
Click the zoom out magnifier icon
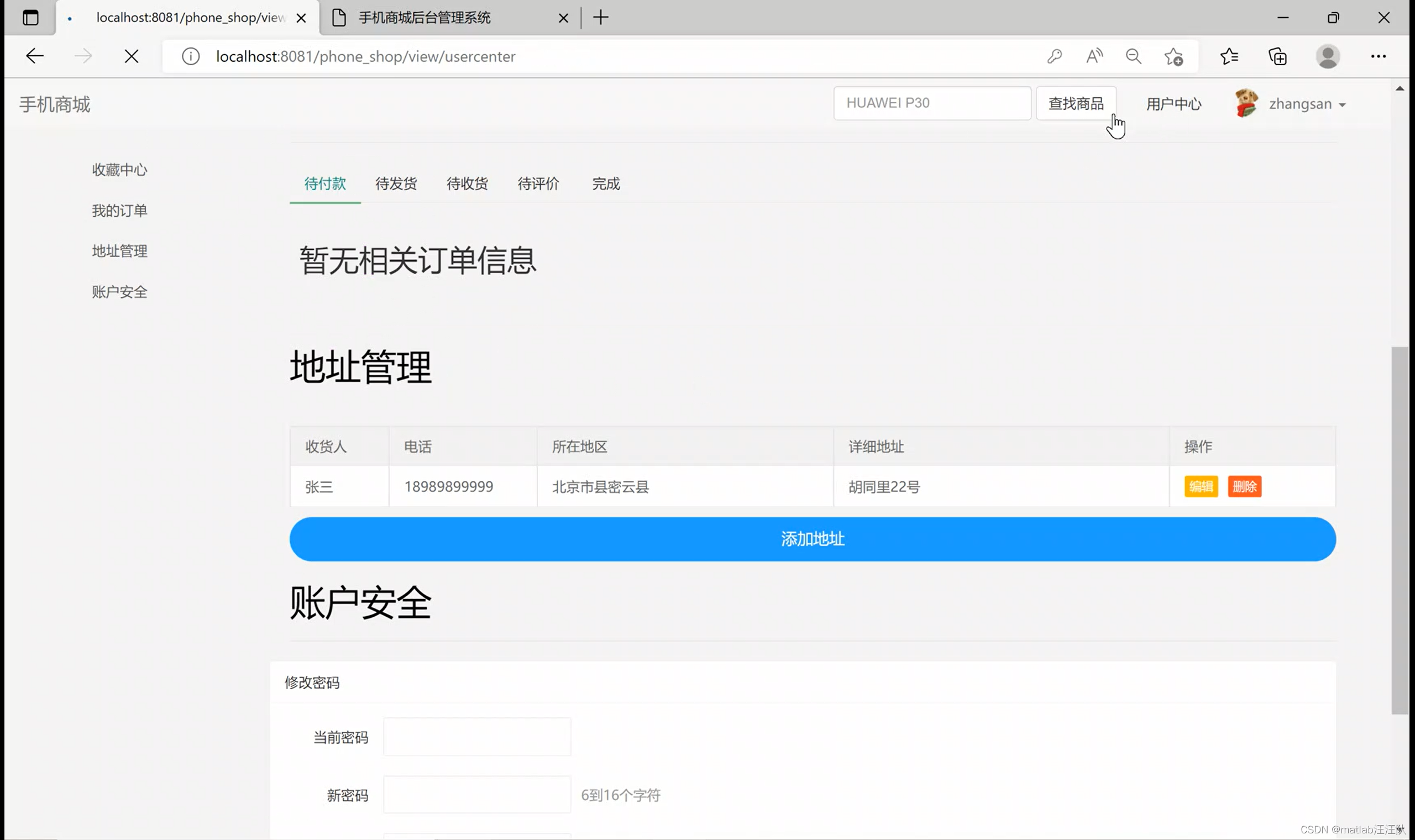click(x=1133, y=56)
